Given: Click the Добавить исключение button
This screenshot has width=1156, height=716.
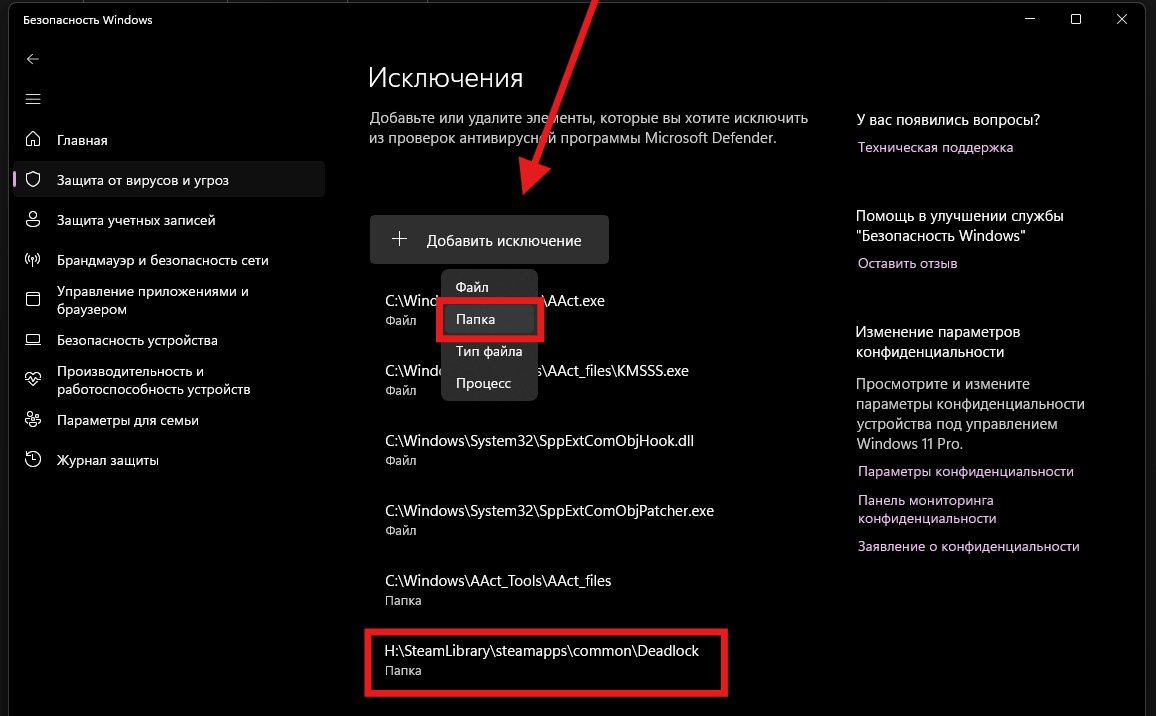Looking at the screenshot, I should pyautogui.click(x=489, y=240).
